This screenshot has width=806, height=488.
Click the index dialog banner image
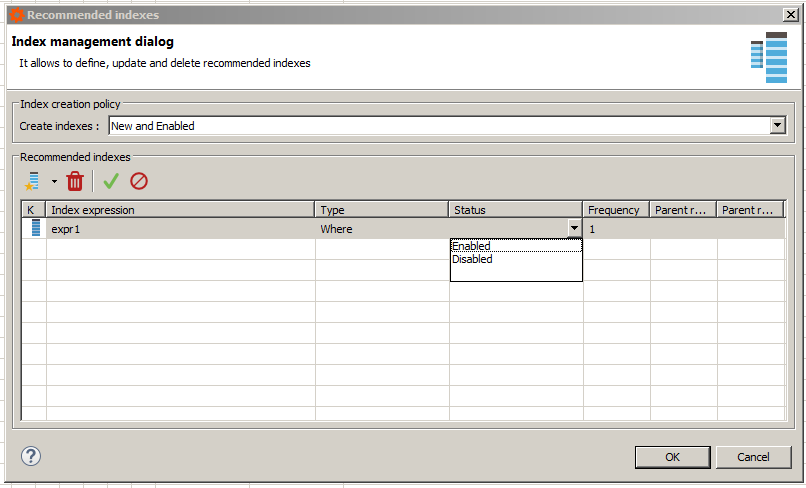click(769, 57)
